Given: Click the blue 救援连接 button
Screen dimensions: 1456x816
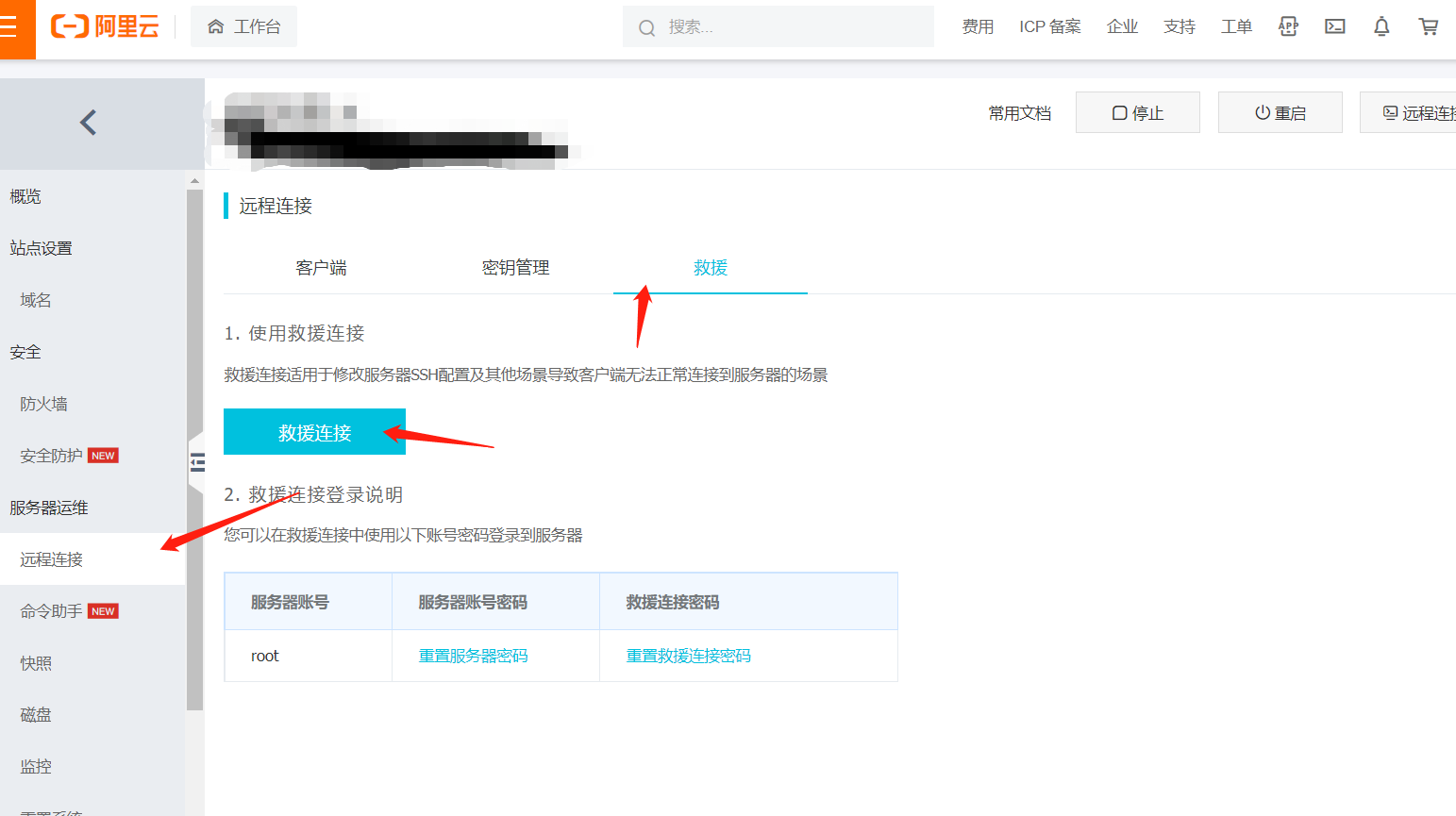Looking at the screenshot, I should point(314,432).
